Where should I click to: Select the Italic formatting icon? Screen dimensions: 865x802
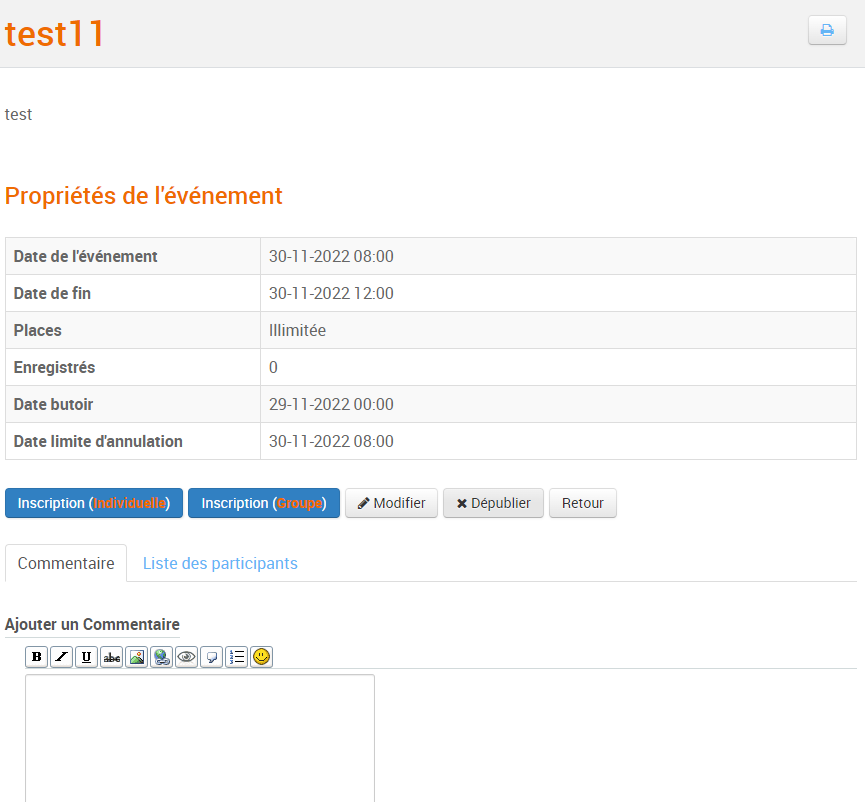tap(61, 656)
